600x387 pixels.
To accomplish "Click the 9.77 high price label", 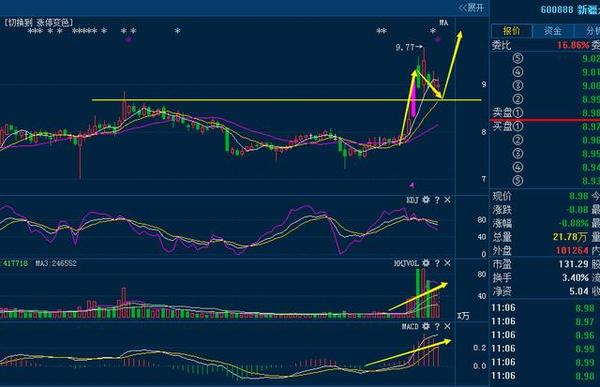I will click(405, 47).
